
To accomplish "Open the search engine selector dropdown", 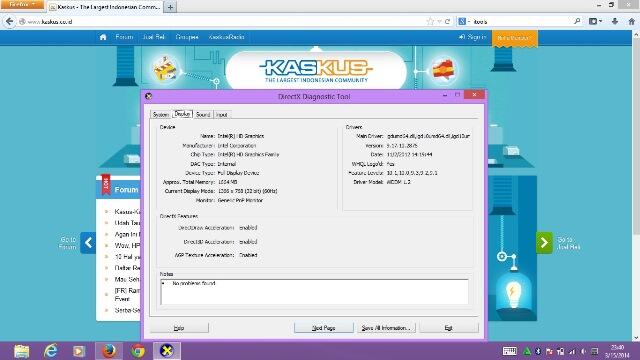I will pos(464,21).
